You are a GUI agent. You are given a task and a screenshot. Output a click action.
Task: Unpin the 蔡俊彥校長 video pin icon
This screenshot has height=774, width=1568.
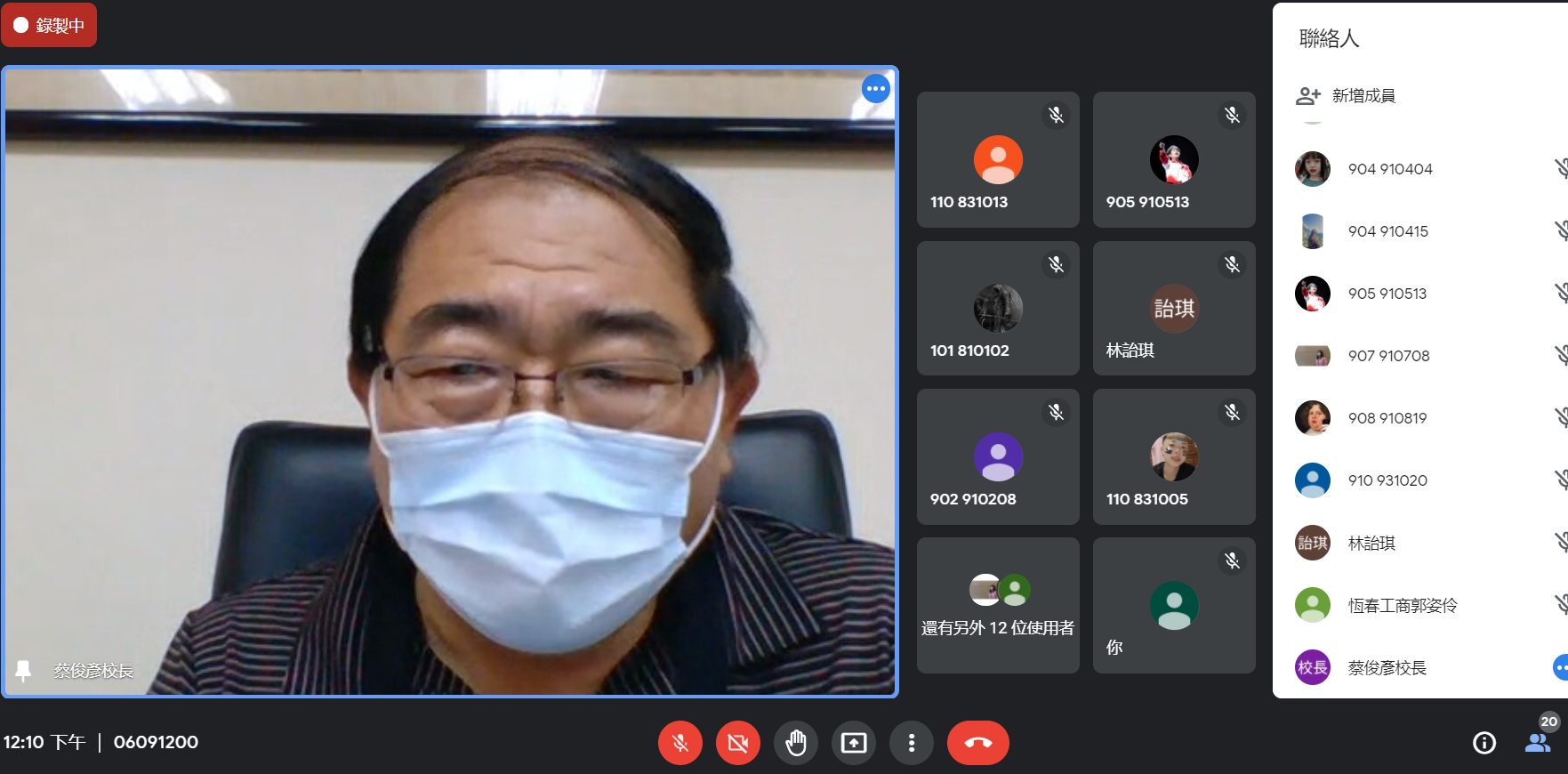pos(24,671)
